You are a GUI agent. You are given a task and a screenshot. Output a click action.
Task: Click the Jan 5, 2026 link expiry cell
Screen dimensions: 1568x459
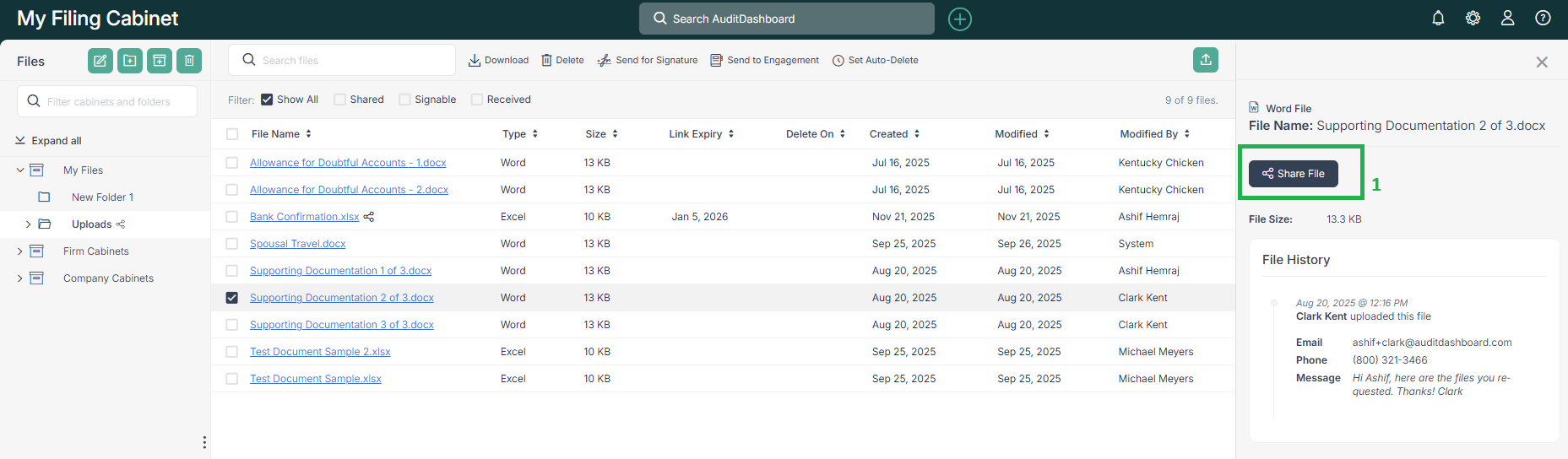pos(700,217)
